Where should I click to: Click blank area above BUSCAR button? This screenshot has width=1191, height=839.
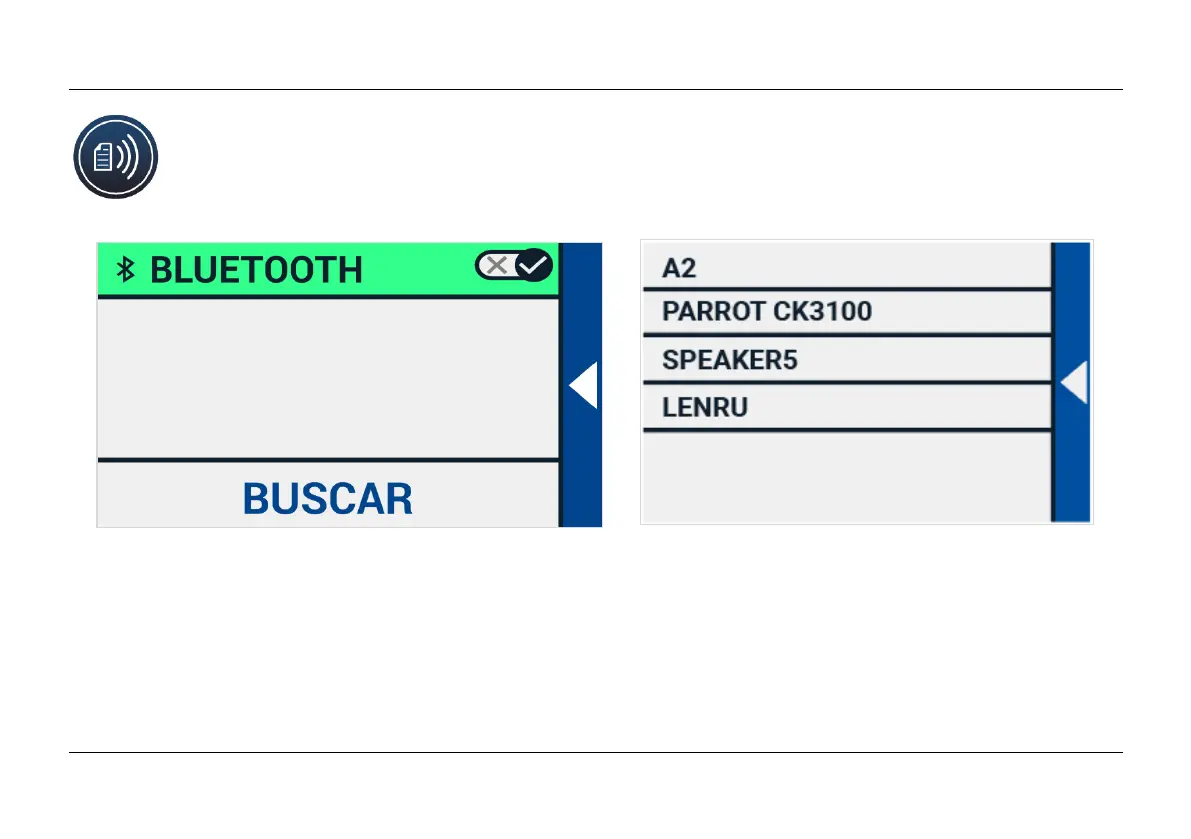pos(327,378)
